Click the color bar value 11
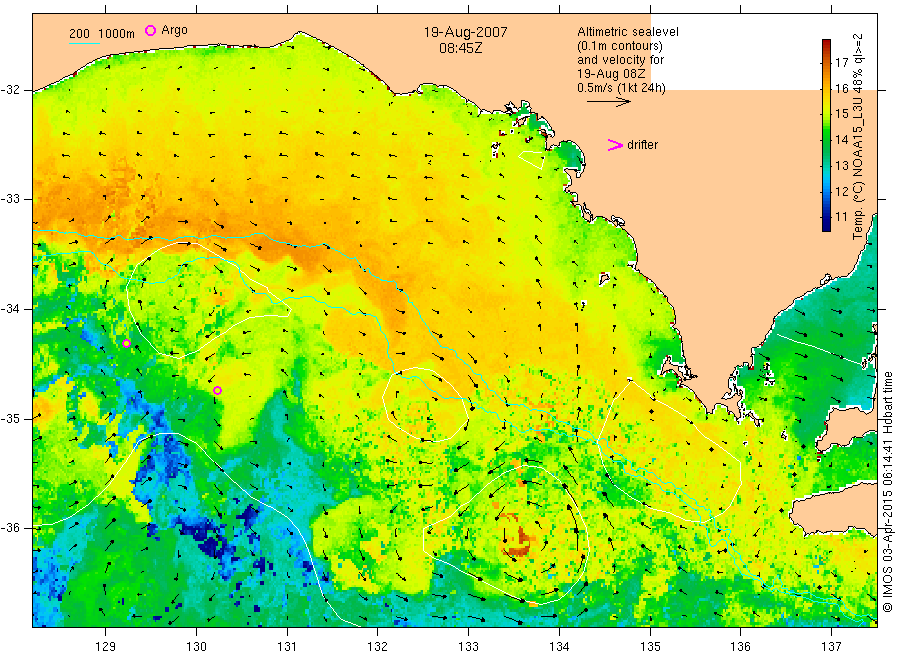The width and height of the screenshot is (900, 660). coord(841,217)
